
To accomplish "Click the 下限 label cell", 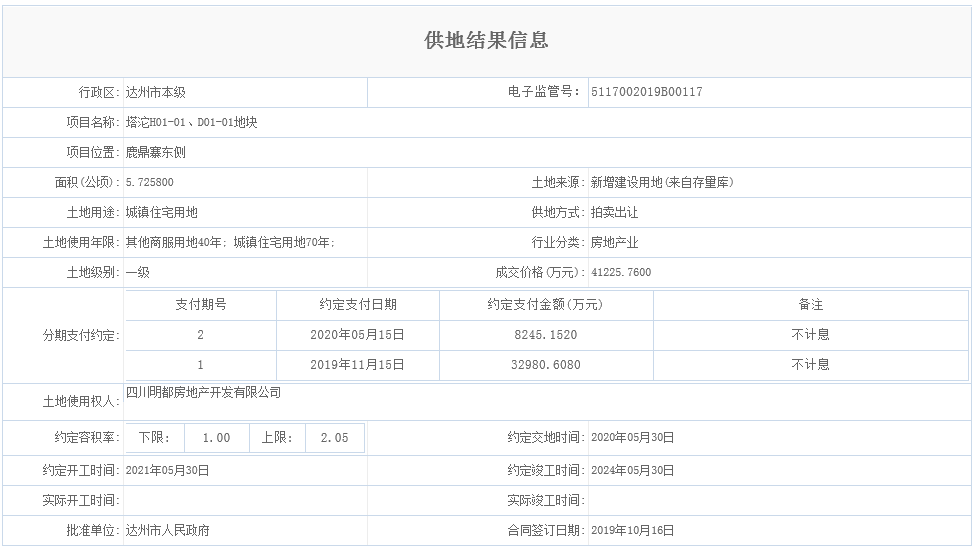I will [154, 438].
